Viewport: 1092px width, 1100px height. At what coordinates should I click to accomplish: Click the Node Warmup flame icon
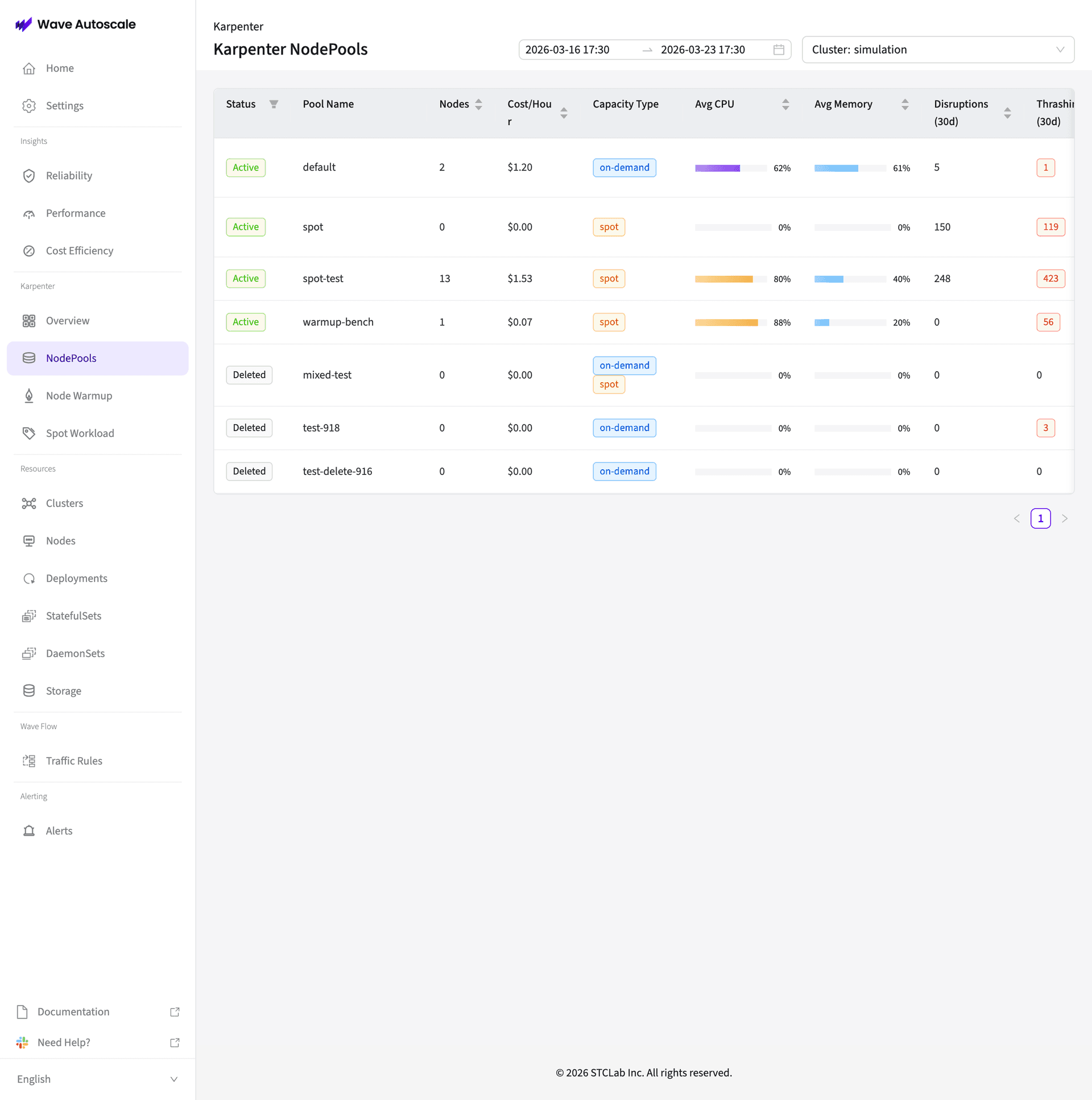click(x=29, y=396)
